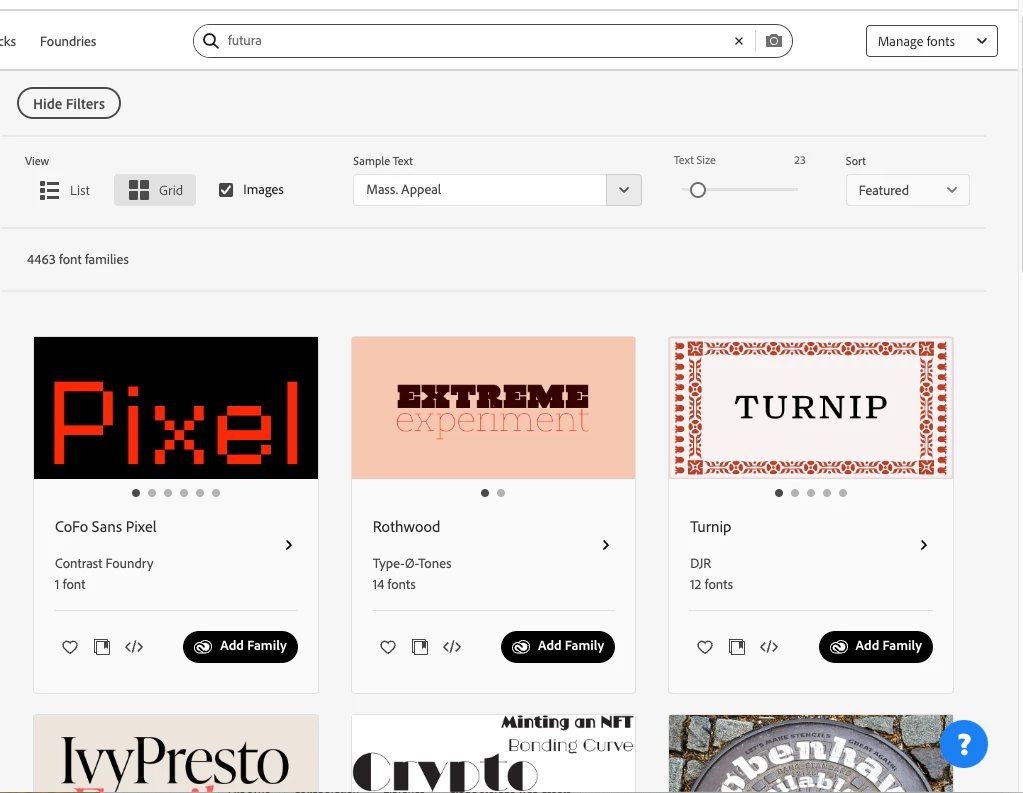Clear the futura search text

pos(739,41)
